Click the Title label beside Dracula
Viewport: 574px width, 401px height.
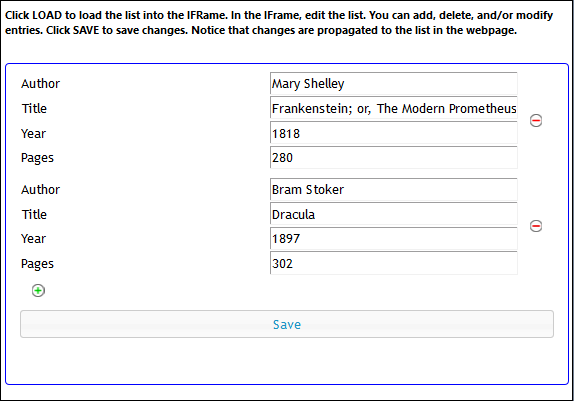[x=34, y=214]
